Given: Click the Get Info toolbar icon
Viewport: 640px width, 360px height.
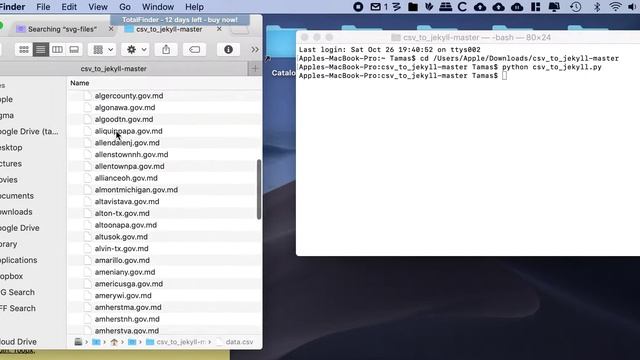Looking at the screenshot, I should coord(228,50).
